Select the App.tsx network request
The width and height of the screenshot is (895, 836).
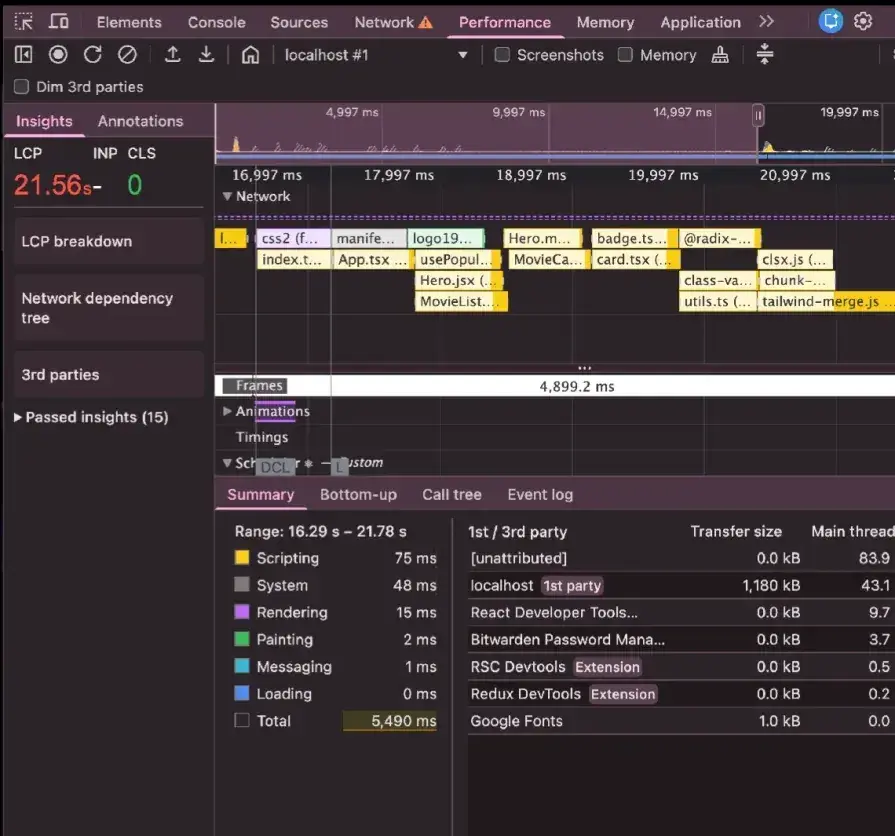[373, 260]
